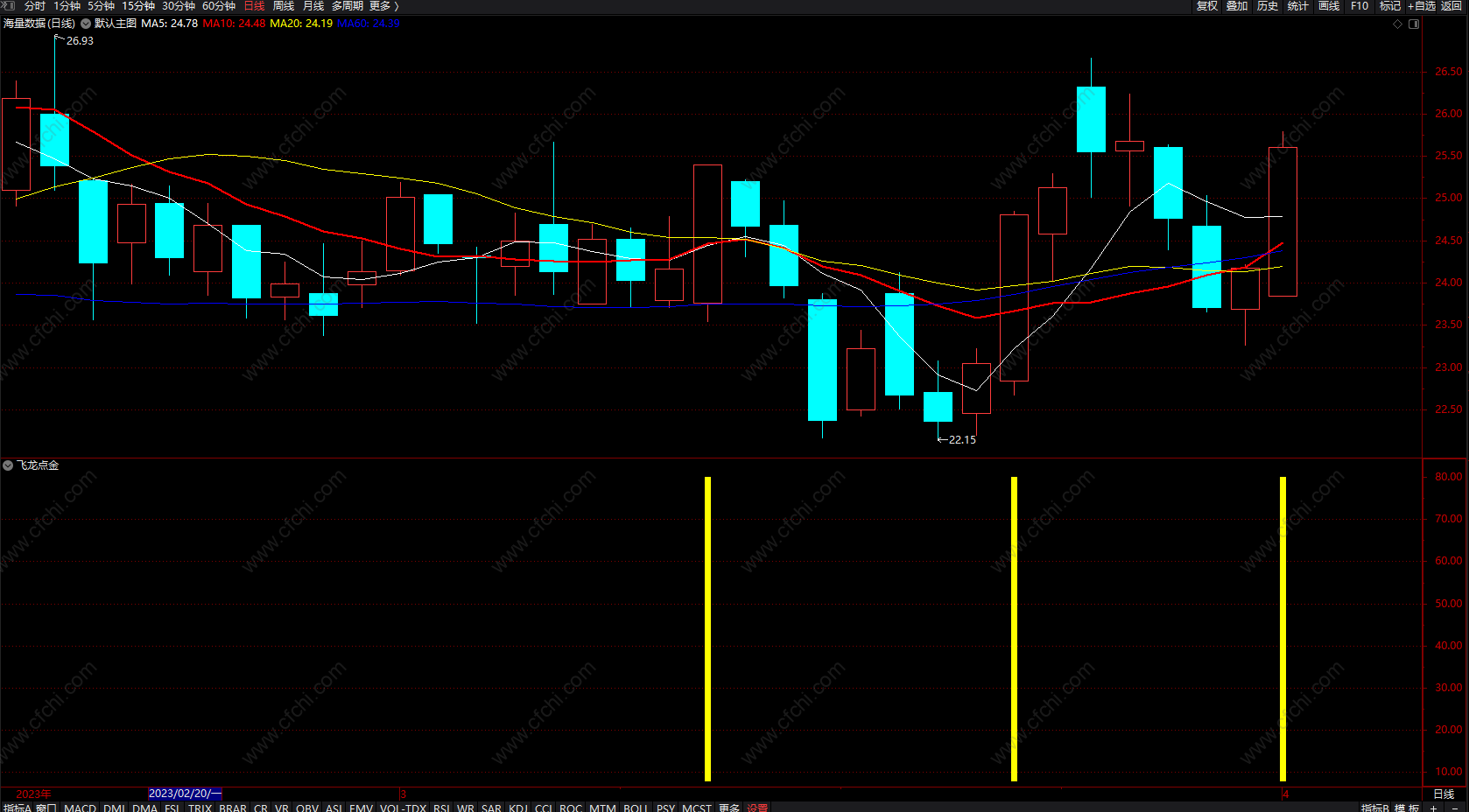This screenshot has width=1469, height=812.
Task: Click the MA60: 24.39 blue label
Action: pos(368,24)
